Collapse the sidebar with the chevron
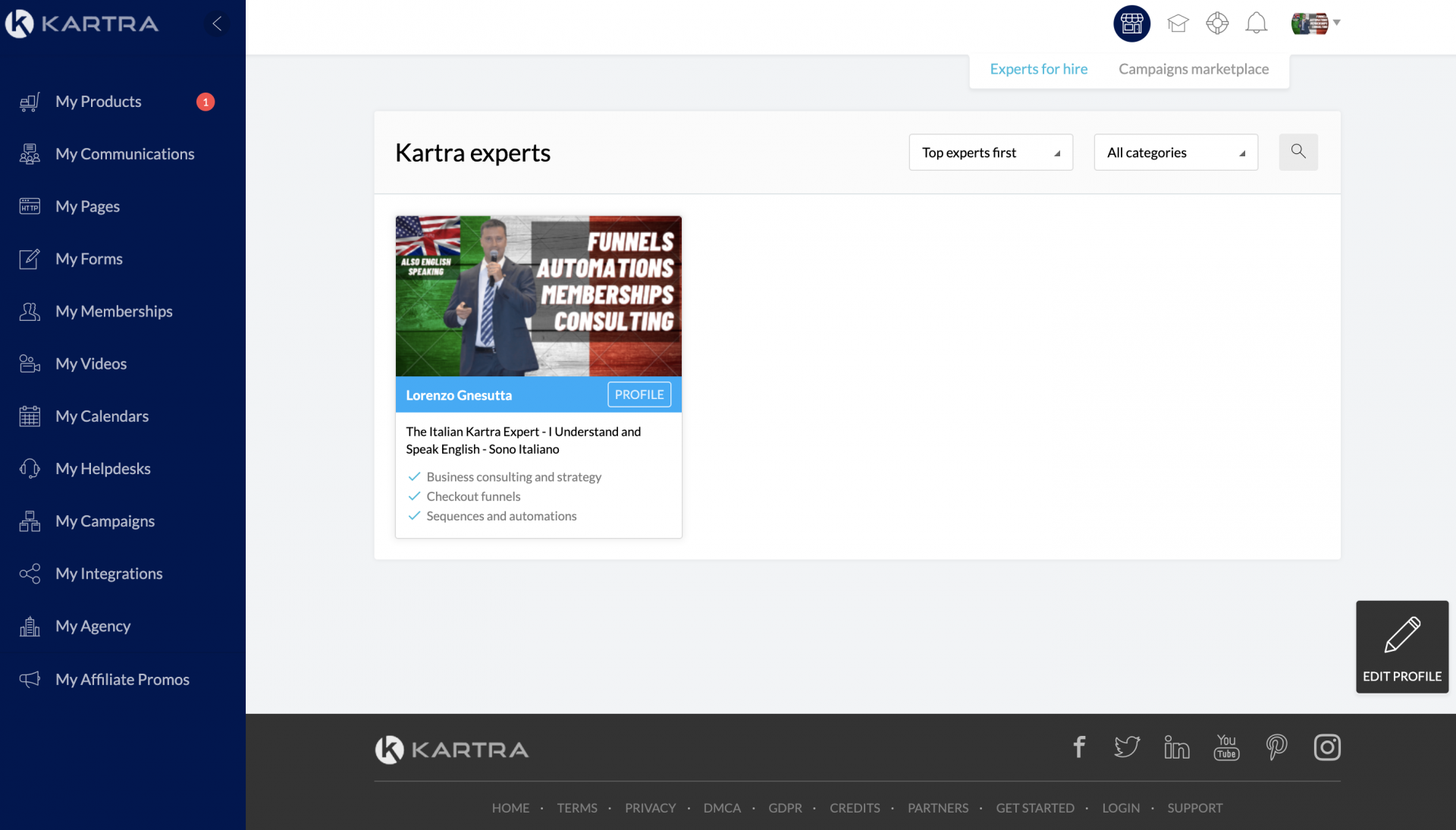Image resolution: width=1456 pixels, height=830 pixels. tap(217, 24)
